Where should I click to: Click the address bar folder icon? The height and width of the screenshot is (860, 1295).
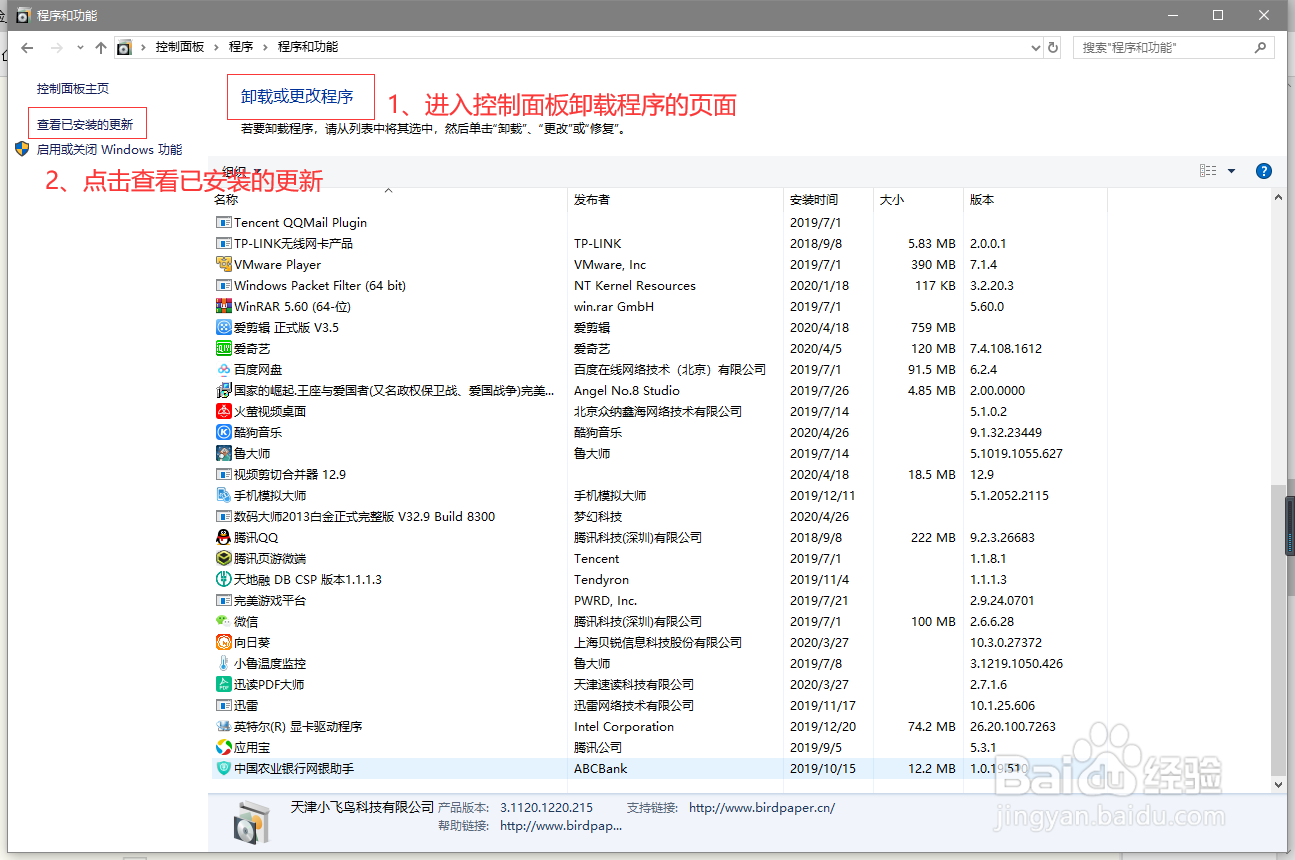point(124,48)
